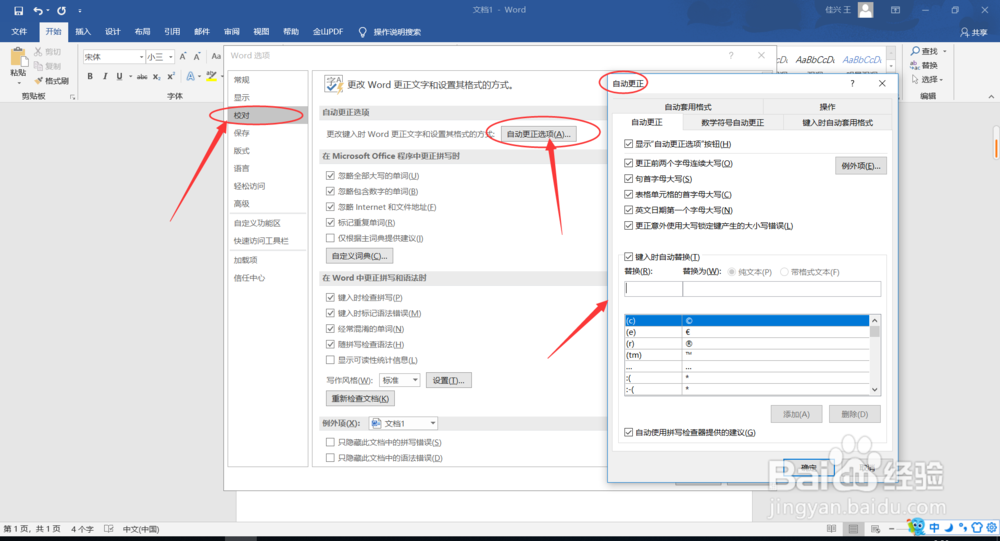Screen dimensions: 1000x541
Task: Click Custom Dictionaries button (自定义词典)
Action: 359,256
